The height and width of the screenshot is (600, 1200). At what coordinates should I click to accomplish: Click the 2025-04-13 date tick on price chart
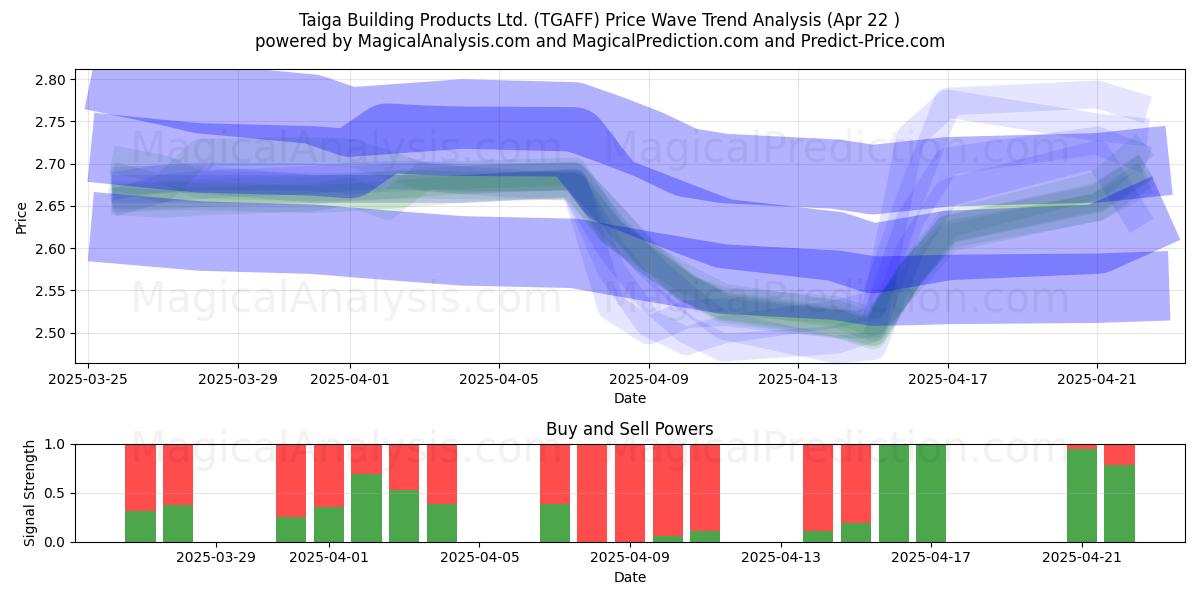tap(798, 379)
